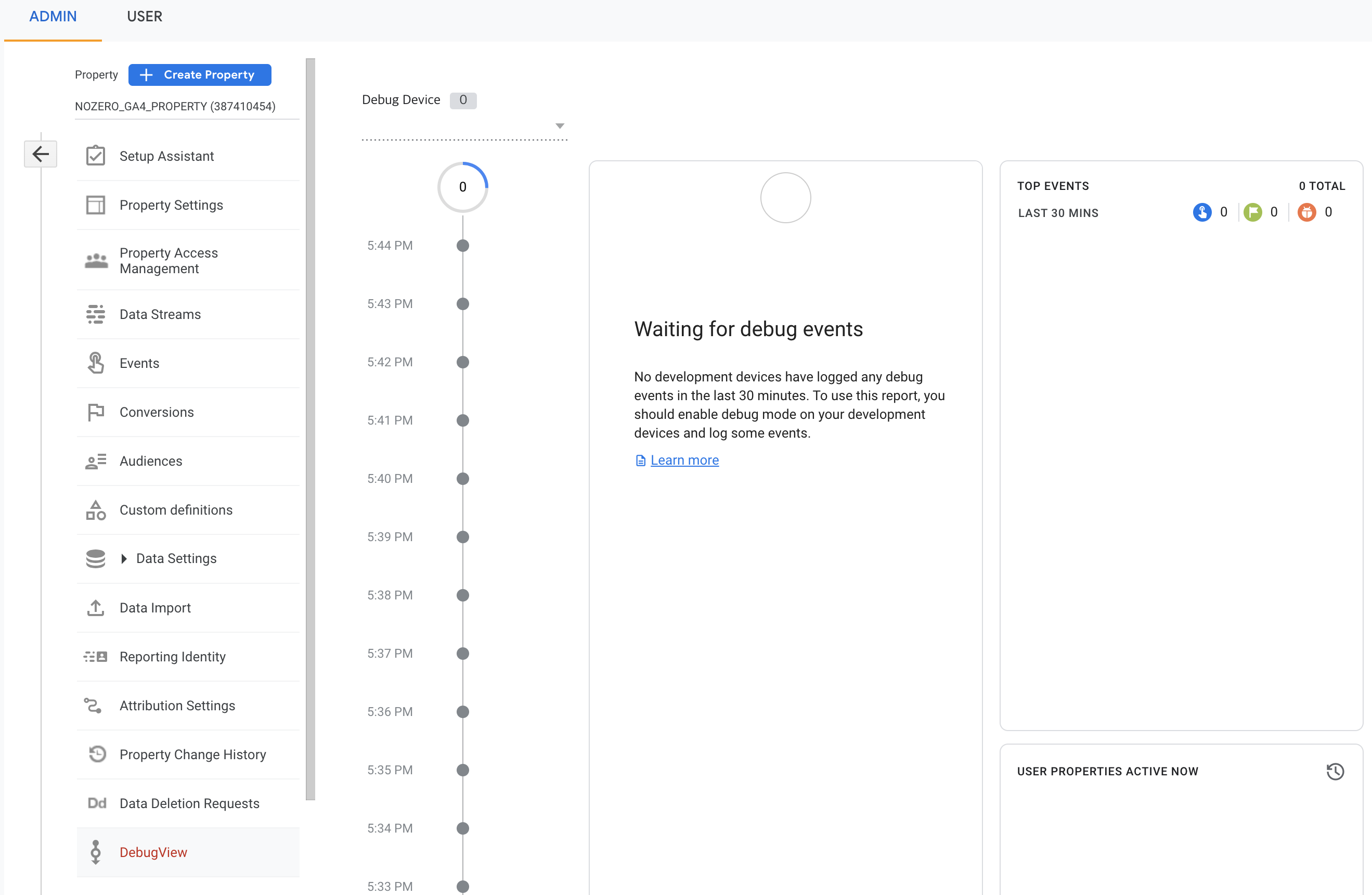Image resolution: width=1372 pixels, height=895 pixels.
Task: Open Property Change History
Action: (x=192, y=755)
